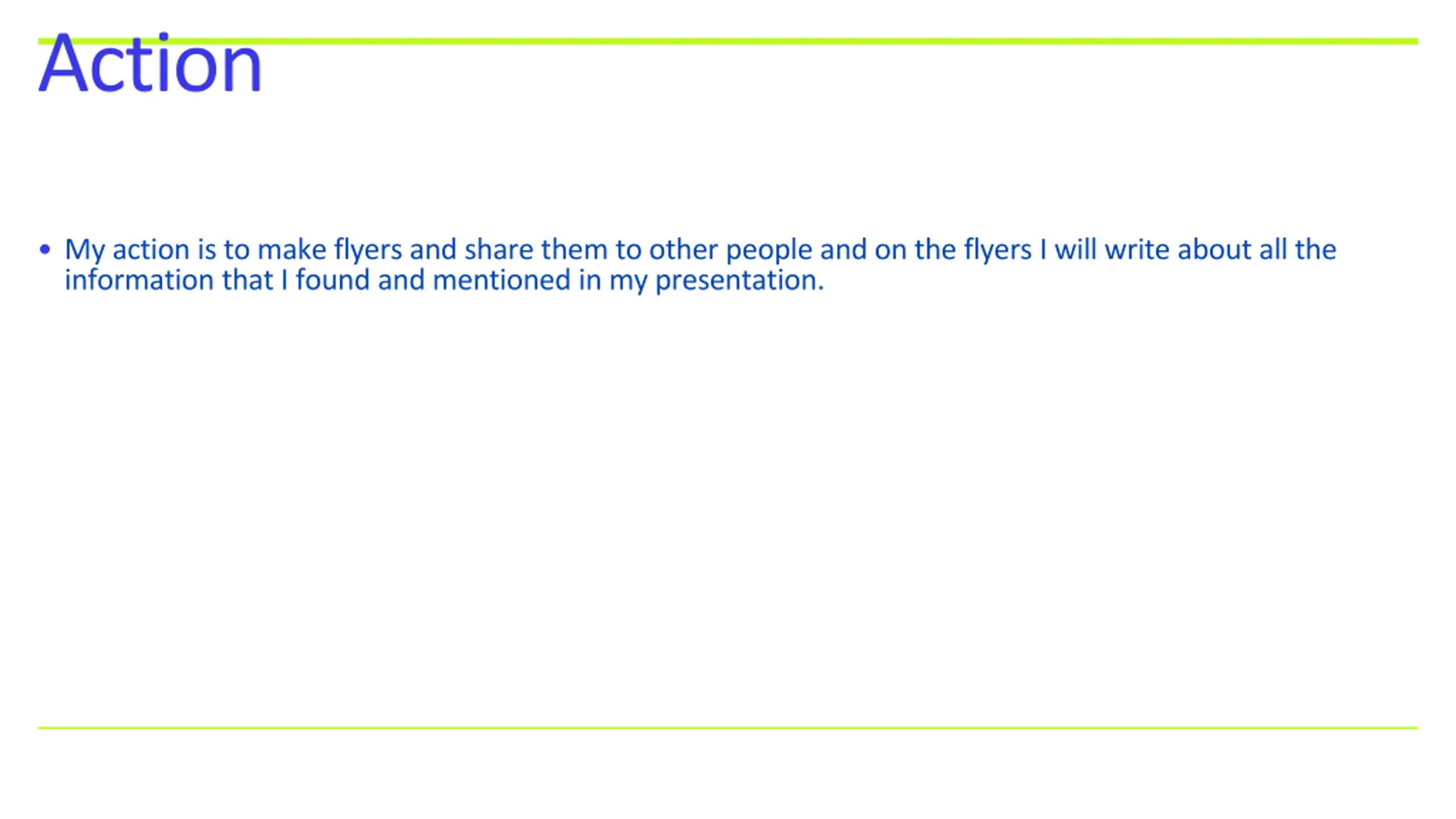
Task: Select the word "mentioned" in the bullet text
Action: (501, 280)
